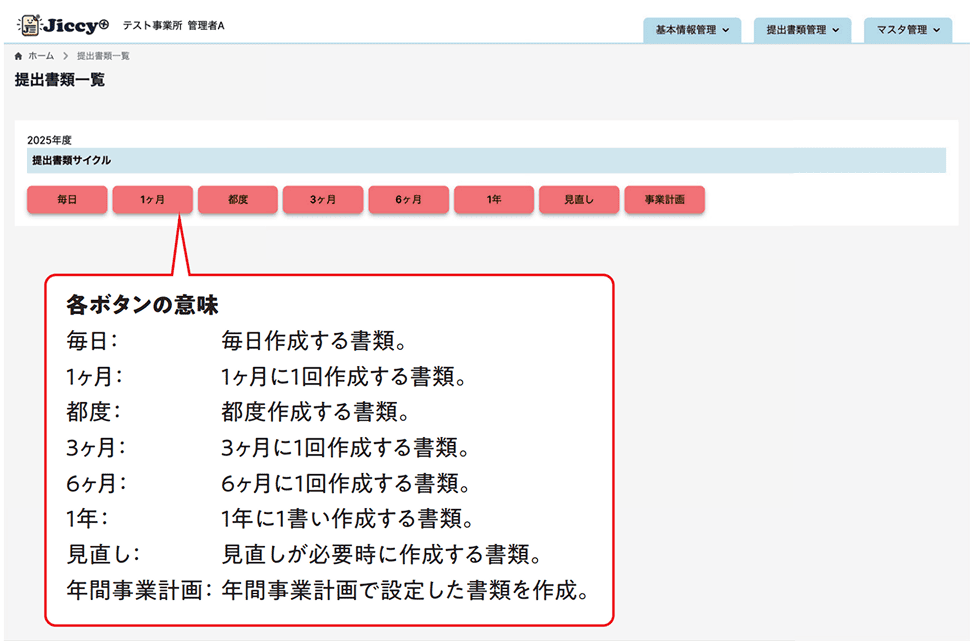This screenshot has width=971, height=642.
Task: Click the 1年 yearly documents button
Action: pos(493,199)
